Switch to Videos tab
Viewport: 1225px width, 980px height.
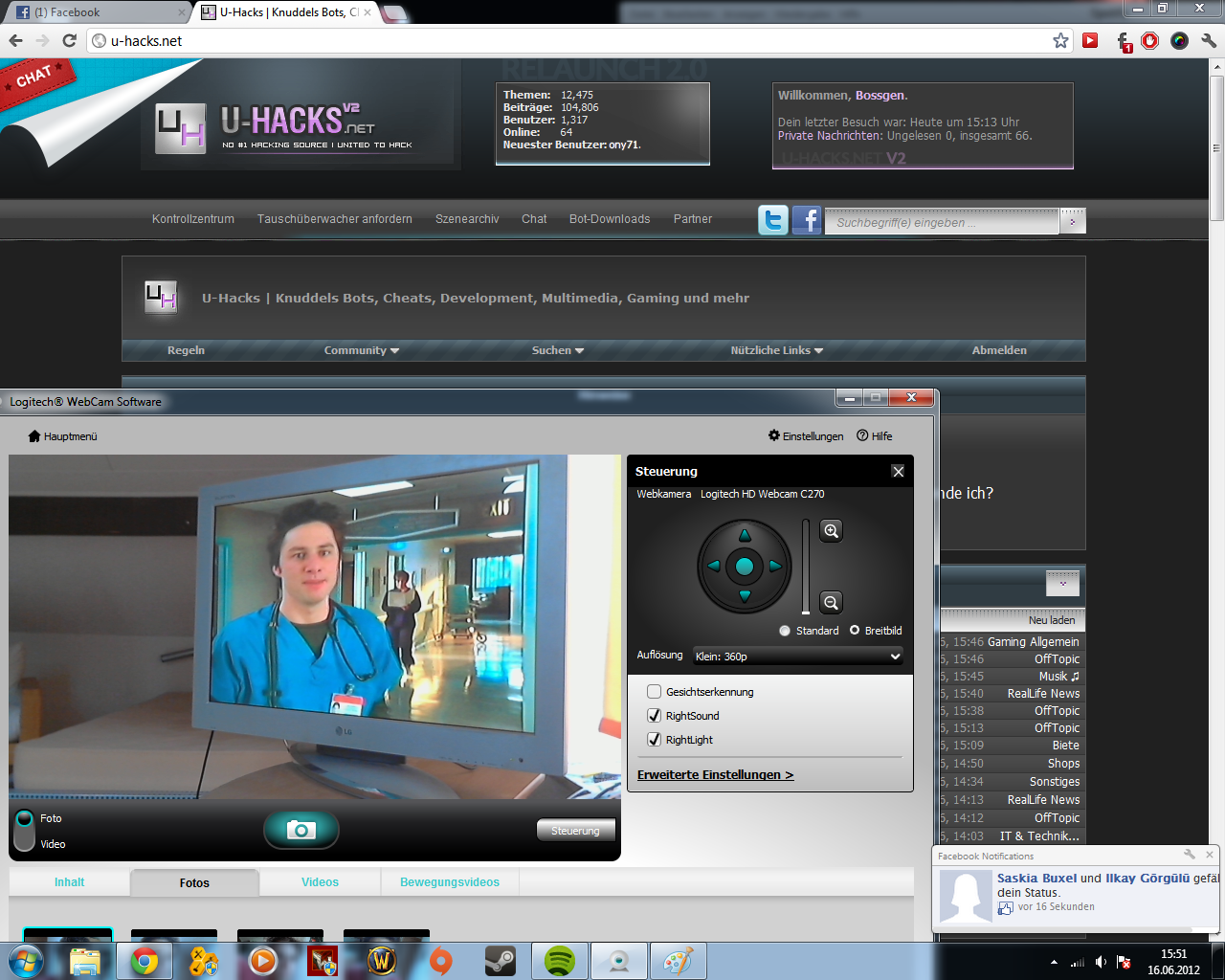[x=320, y=882]
